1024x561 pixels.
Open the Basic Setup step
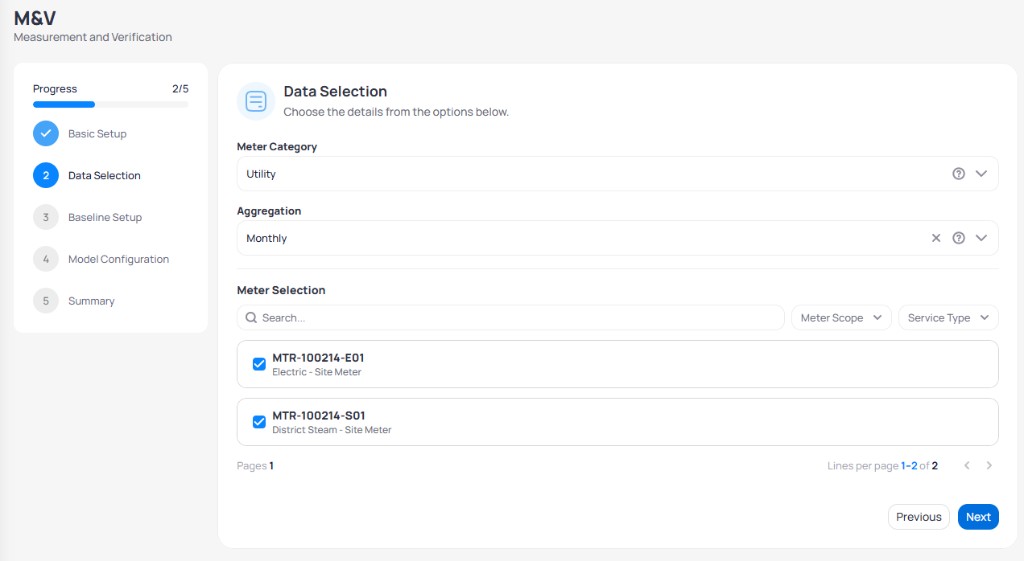click(x=97, y=133)
